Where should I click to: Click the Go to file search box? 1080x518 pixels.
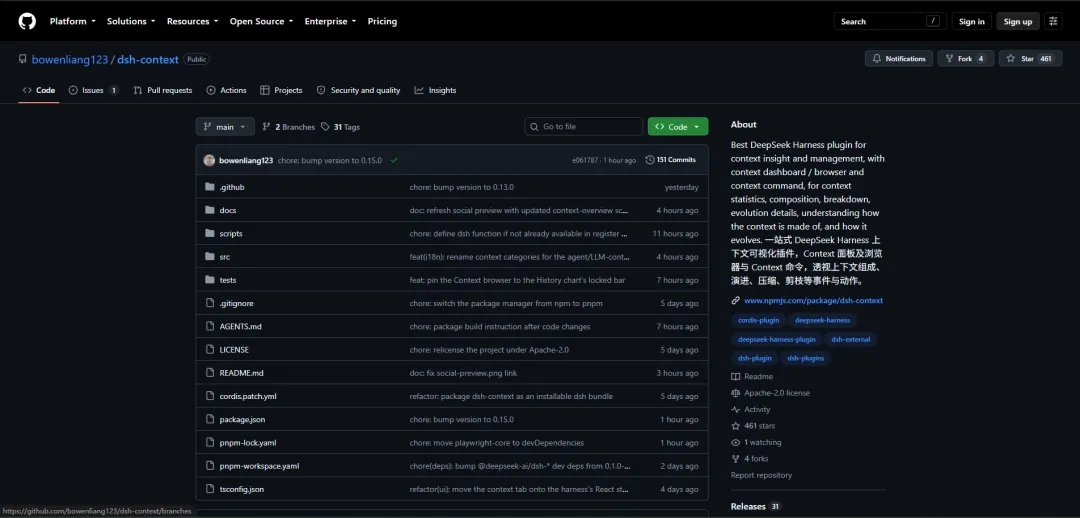pos(583,127)
